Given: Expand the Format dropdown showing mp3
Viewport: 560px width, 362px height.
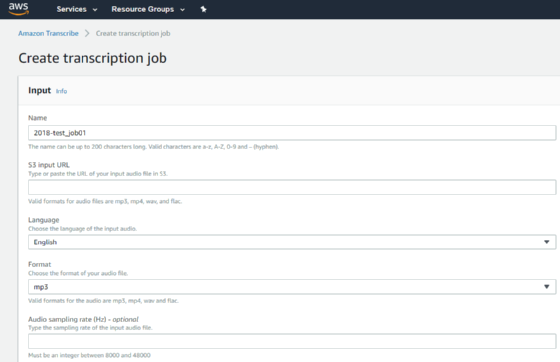Looking at the screenshot, I should (292, 287).
